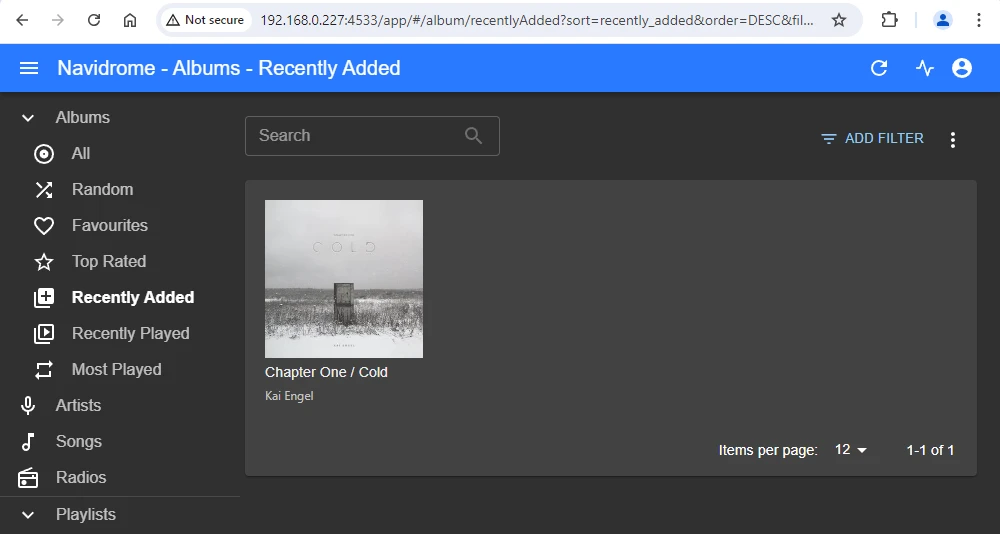Image resolution: width=1000 pixels, height=534 pixels.
Task: Click the Top Rated star icon
Action: click(44, 262)
